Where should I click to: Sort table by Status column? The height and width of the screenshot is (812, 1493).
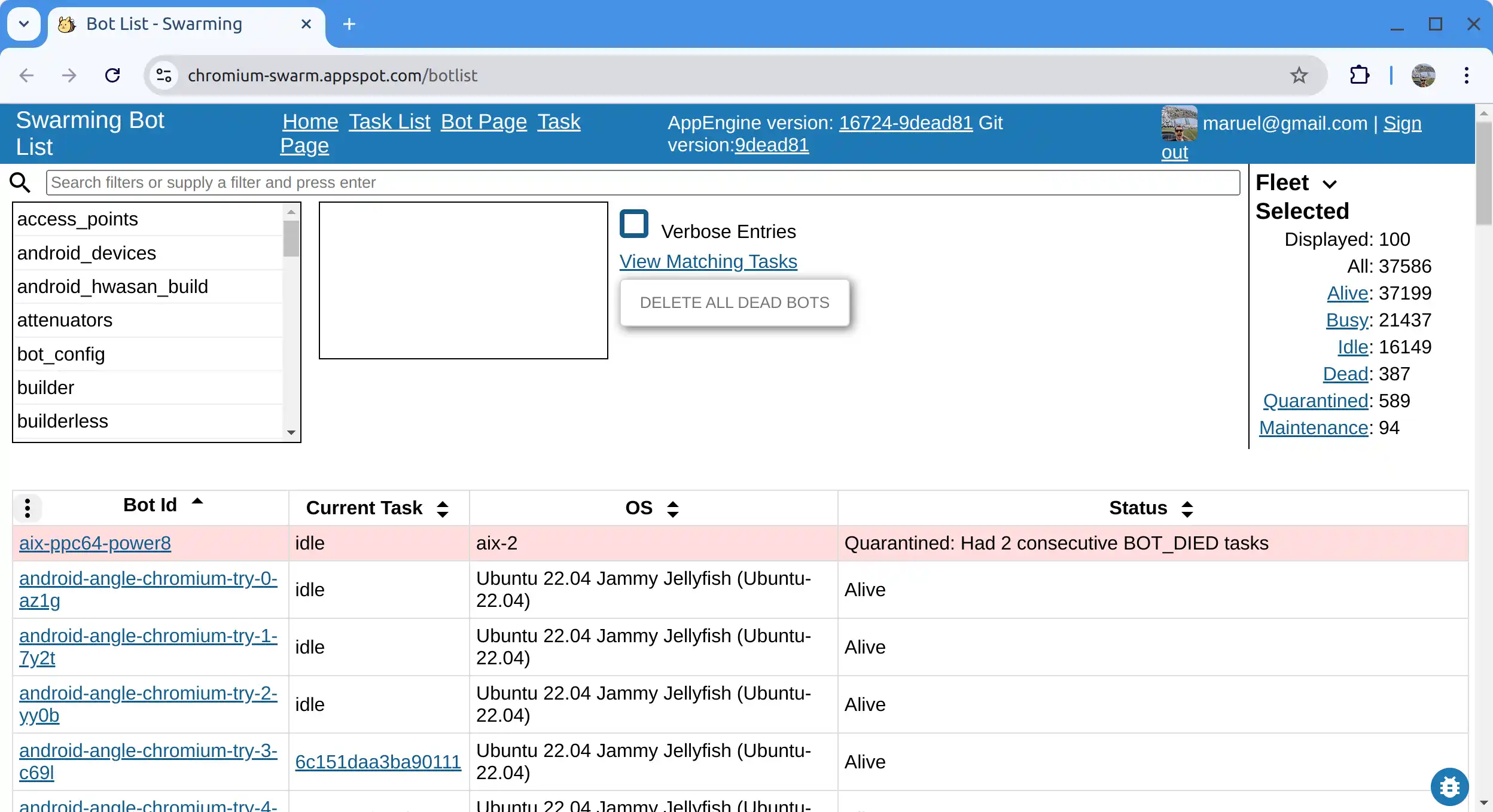(1187, 509)
